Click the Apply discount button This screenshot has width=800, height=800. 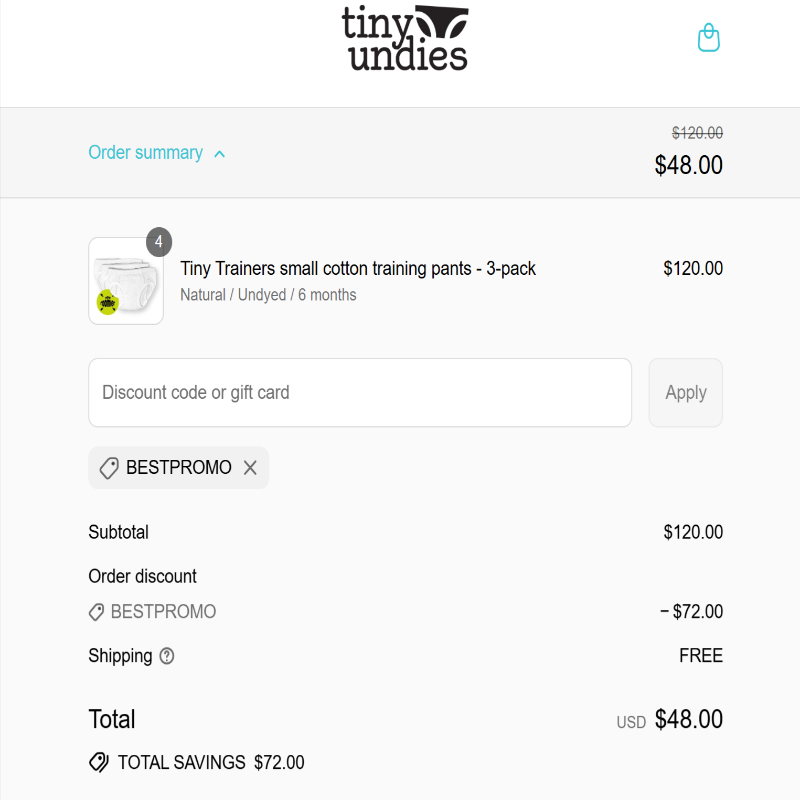[685, 392]
